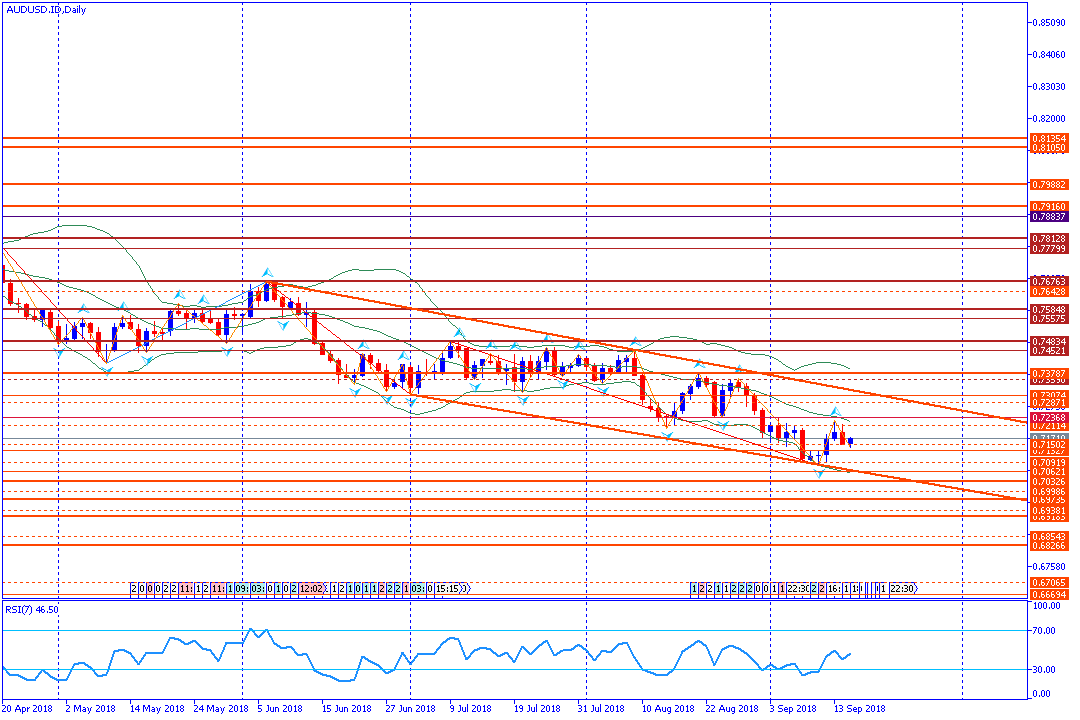
Task: Select the 0.76763 price level label
Action: tap(1048, 281)
